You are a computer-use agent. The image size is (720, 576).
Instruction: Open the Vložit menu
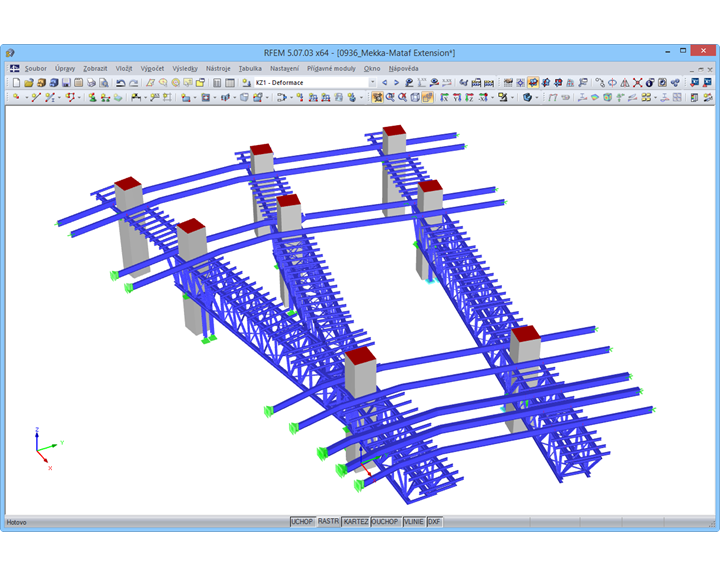tap(124, 68)
